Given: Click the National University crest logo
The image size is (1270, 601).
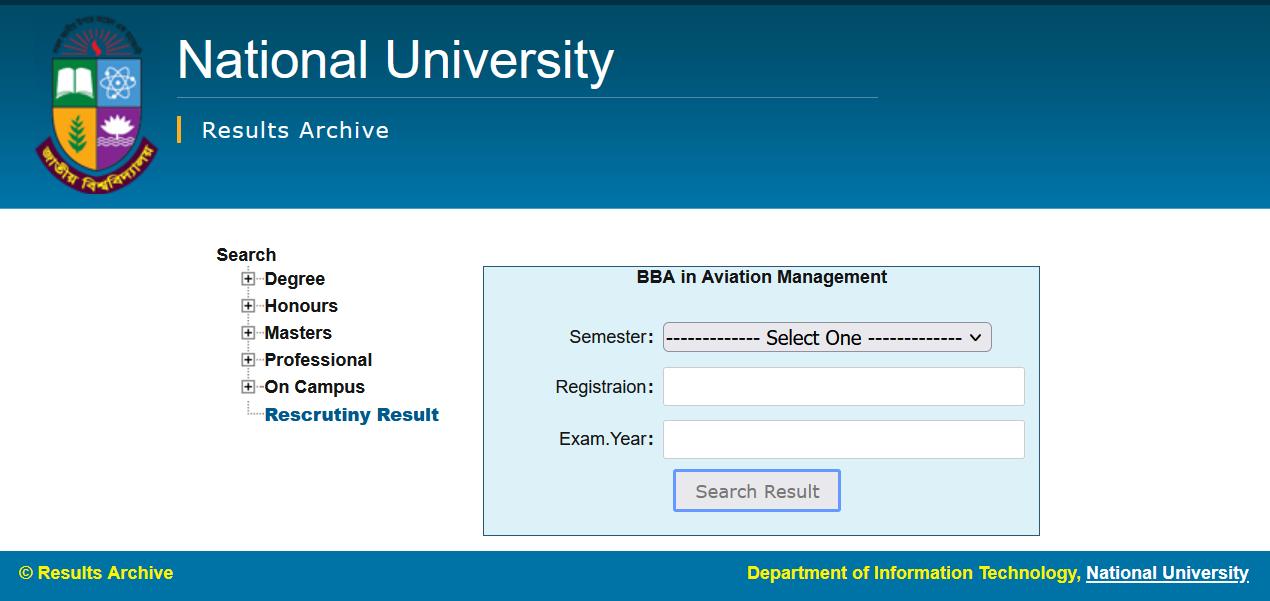Looking at the screenshot, I should (97, 106).
